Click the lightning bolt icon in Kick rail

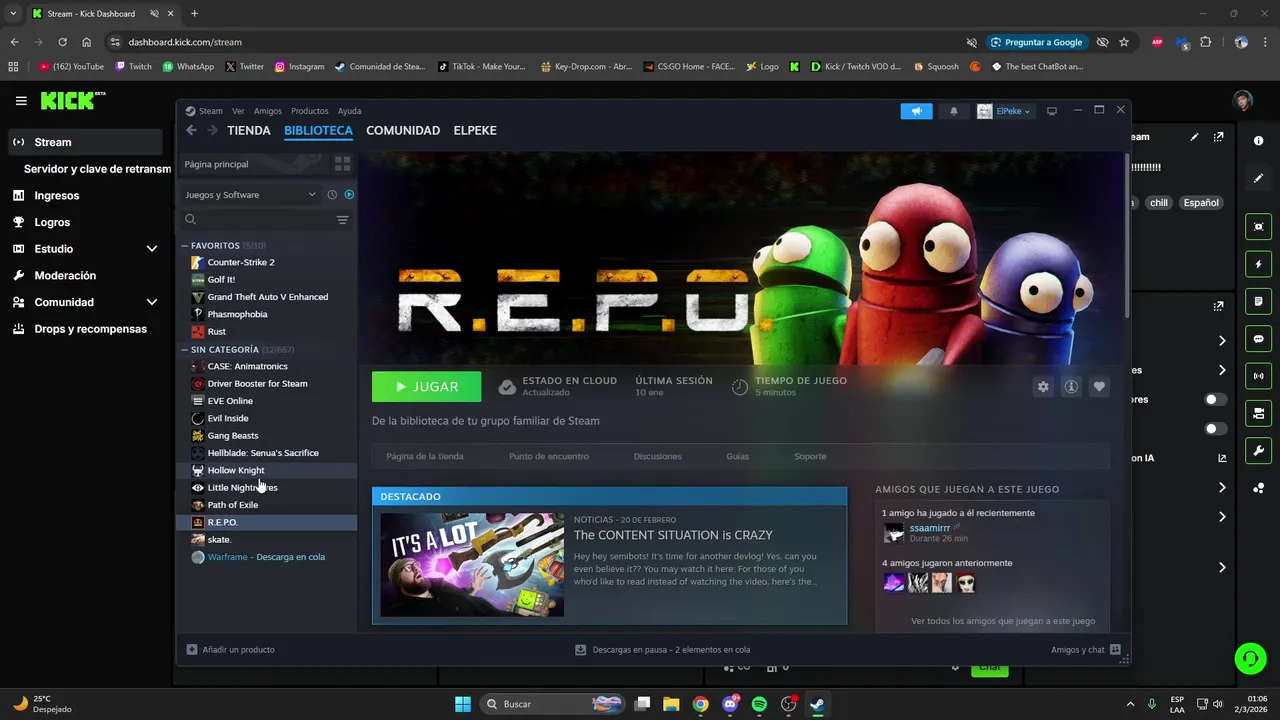tap(1258, 264)
